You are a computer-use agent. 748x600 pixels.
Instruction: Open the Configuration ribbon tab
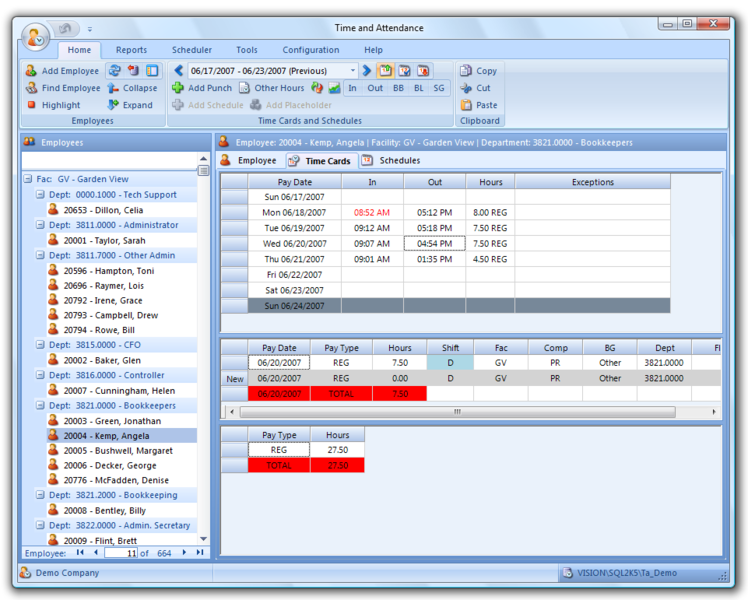click(311, 50)
